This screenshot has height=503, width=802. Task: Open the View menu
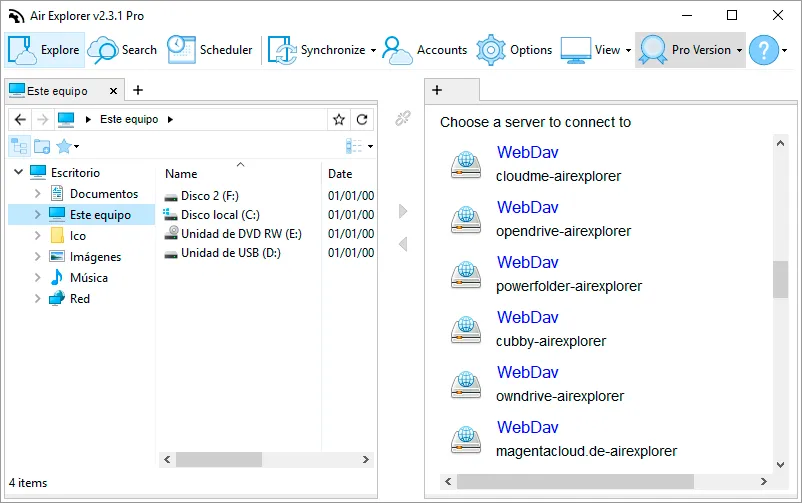(x=596, y=50)
